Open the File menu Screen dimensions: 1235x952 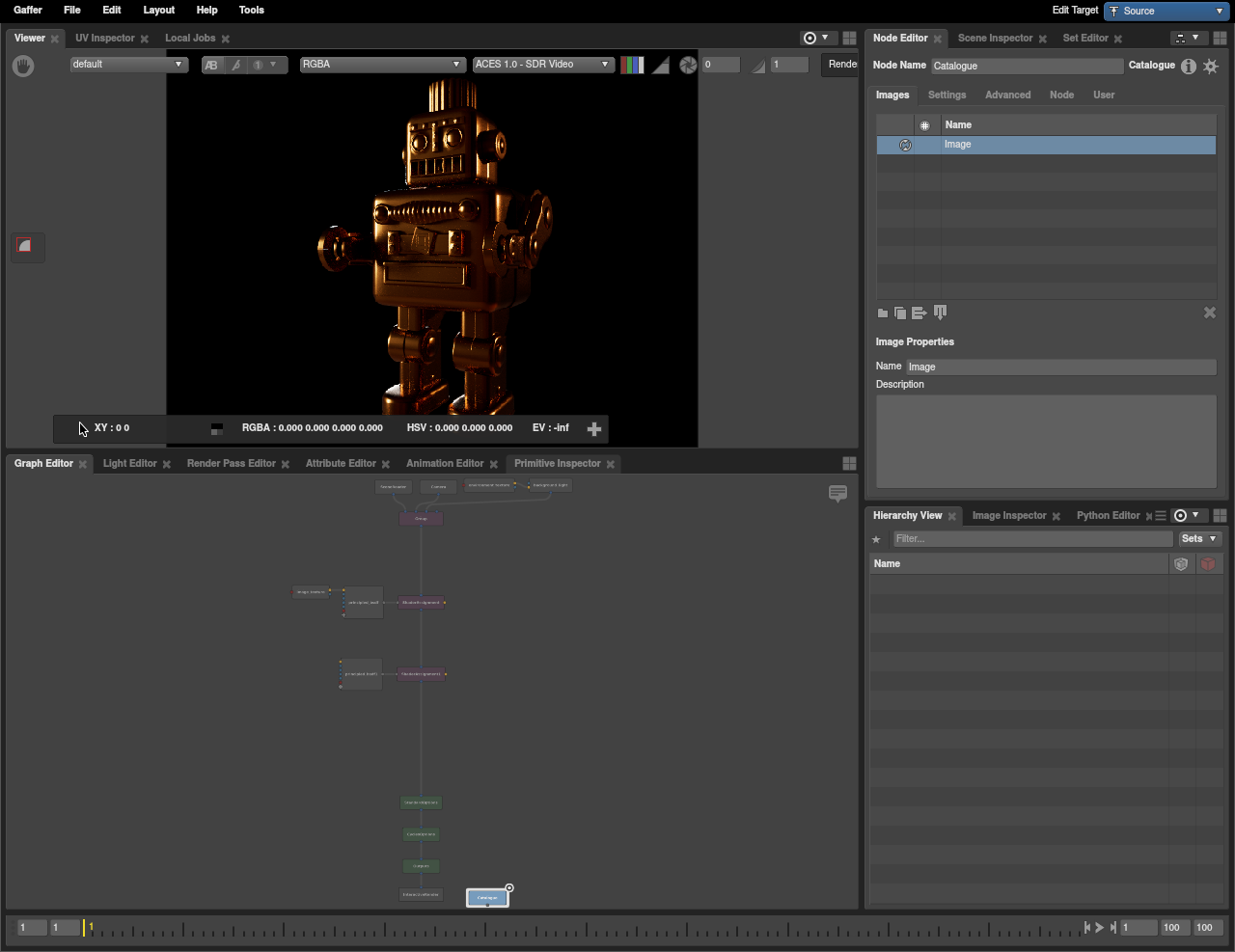tap(72, 10)
